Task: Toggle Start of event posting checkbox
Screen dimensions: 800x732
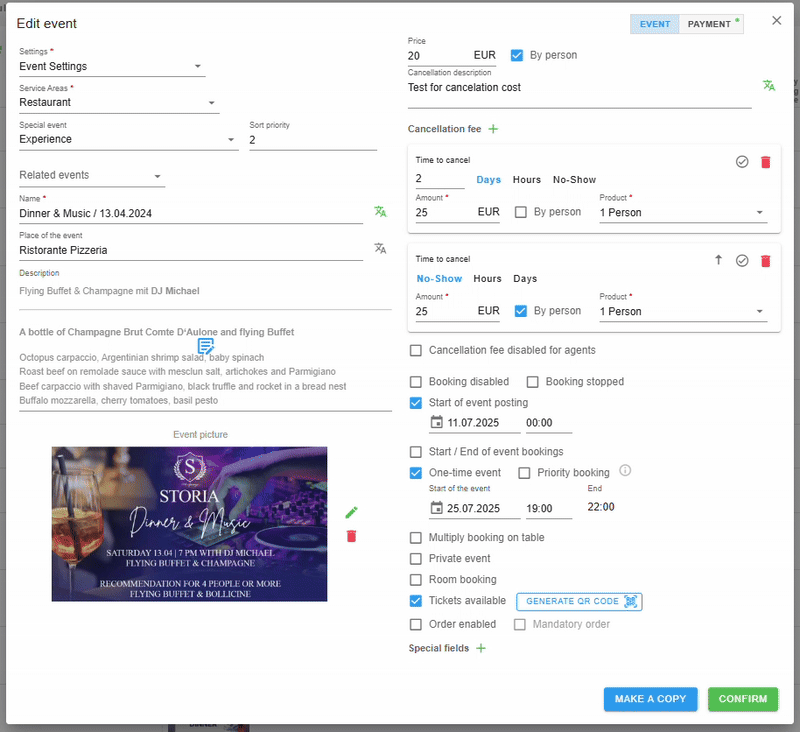Action: tap(416, 403)
